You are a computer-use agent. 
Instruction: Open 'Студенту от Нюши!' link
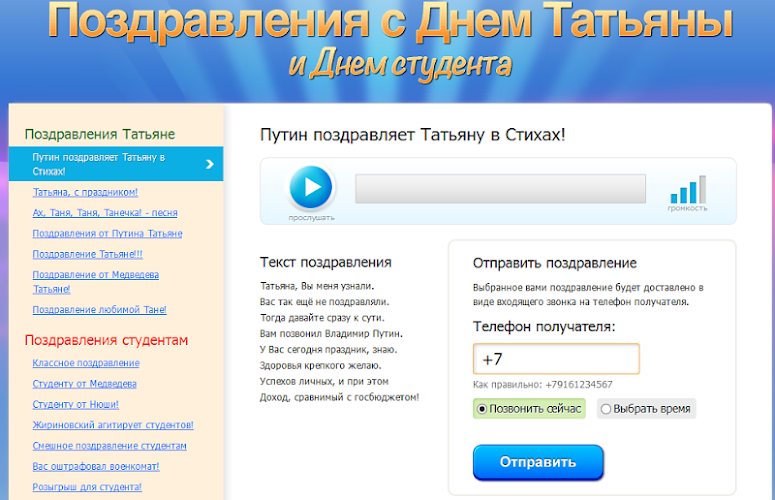[x=76, y=404]
